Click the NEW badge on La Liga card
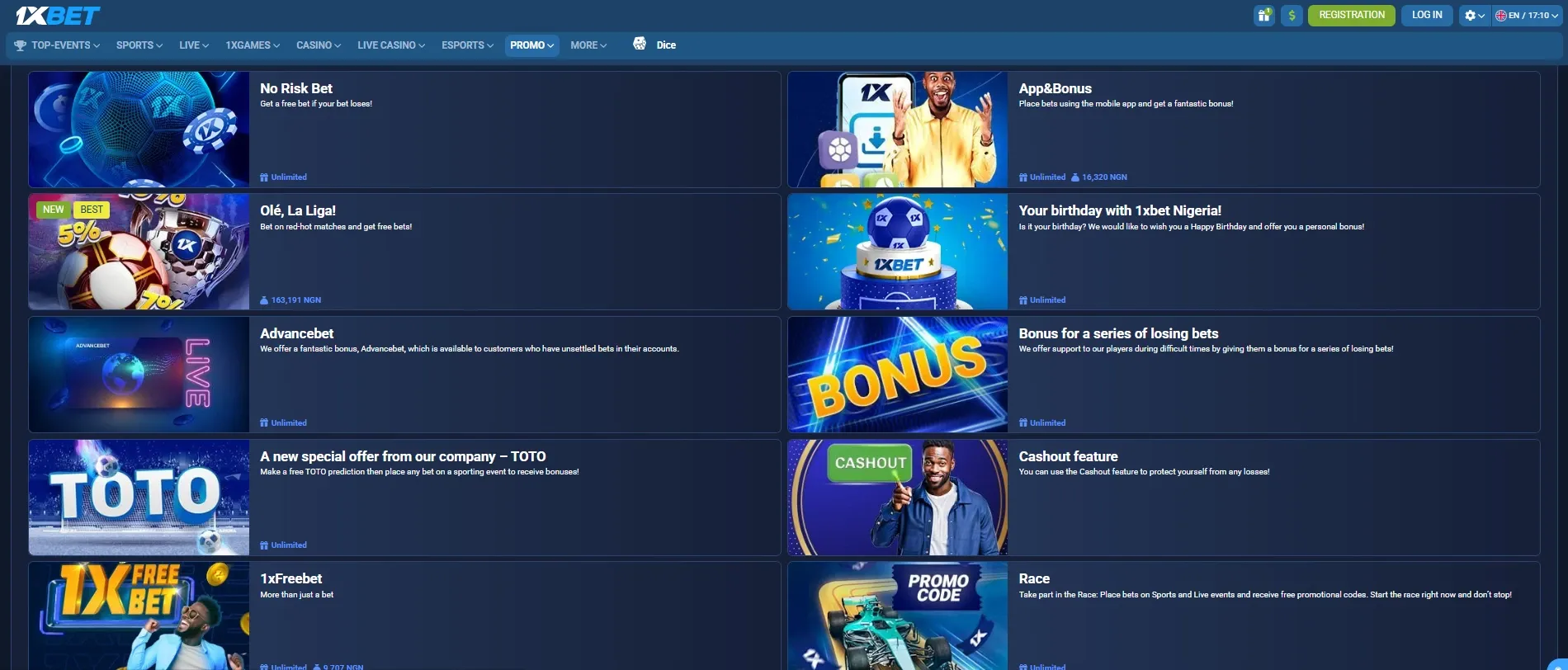 click(x=53, y=210)
